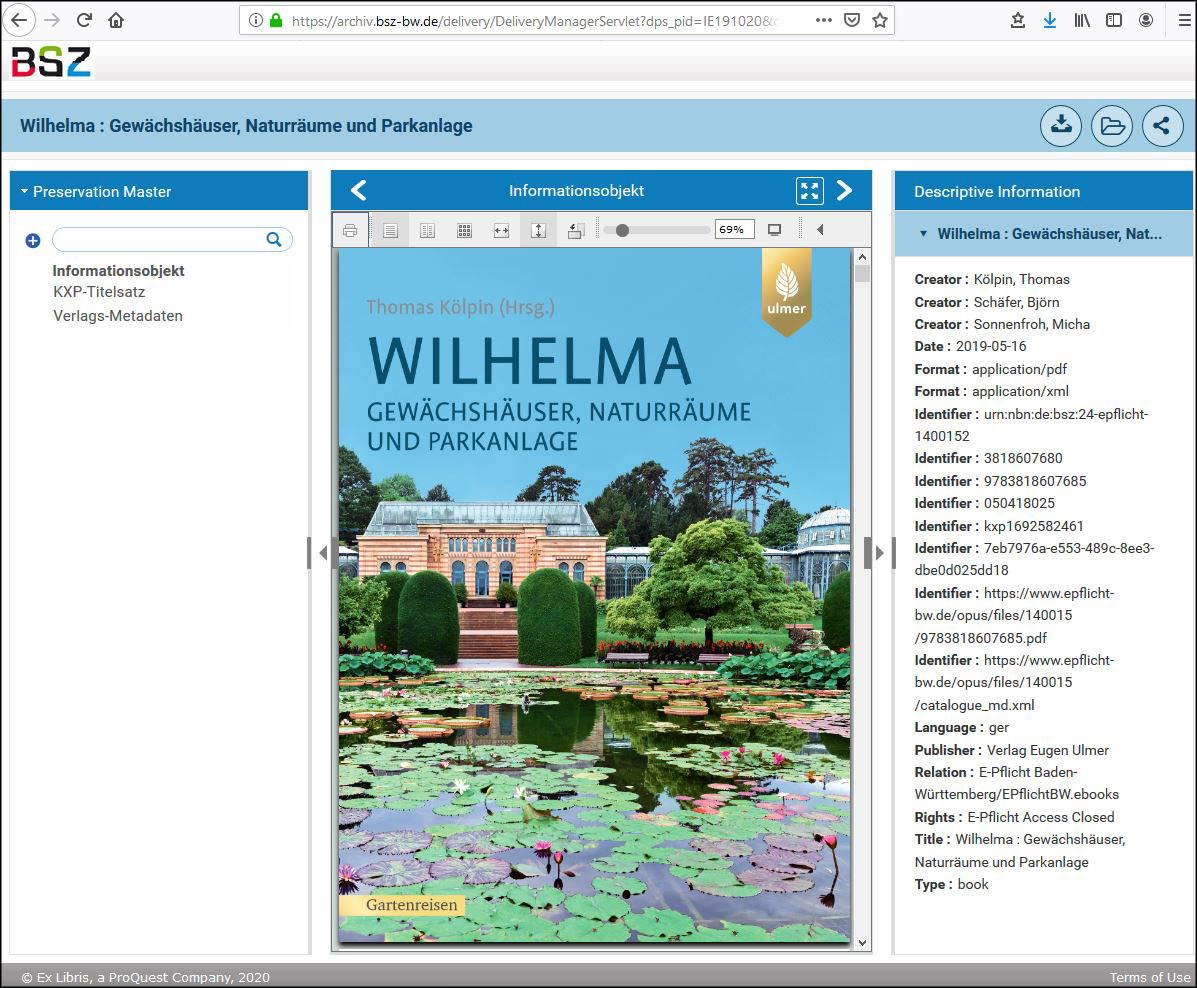1197x988 pixels.
Task: Fit page to height
Action: (x=538, y=230)
